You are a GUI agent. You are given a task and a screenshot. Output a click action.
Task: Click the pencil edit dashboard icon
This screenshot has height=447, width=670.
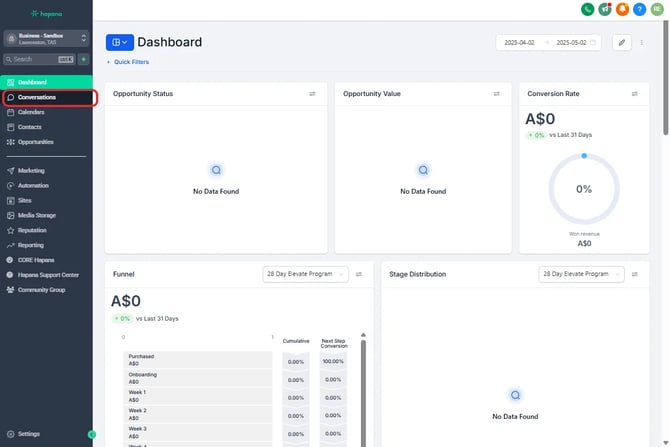pyautogui.click(x=621, y=43)
